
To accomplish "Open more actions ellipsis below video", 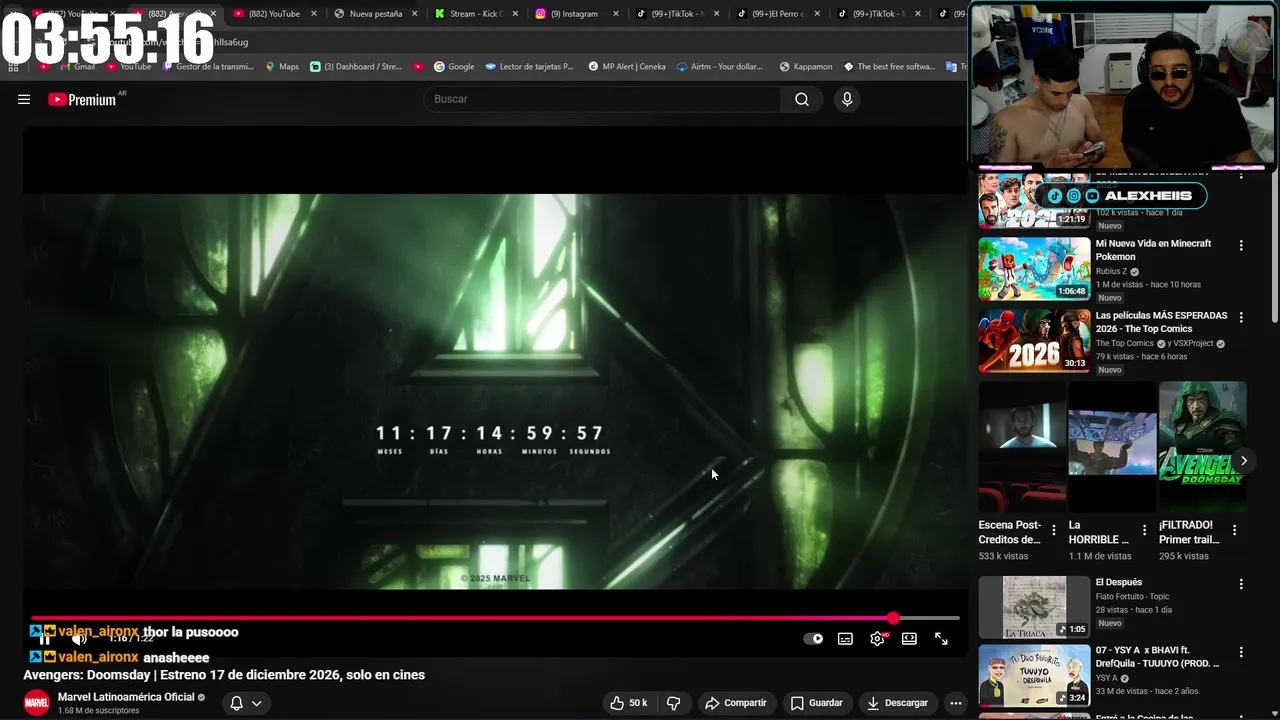I will (956, 703).
